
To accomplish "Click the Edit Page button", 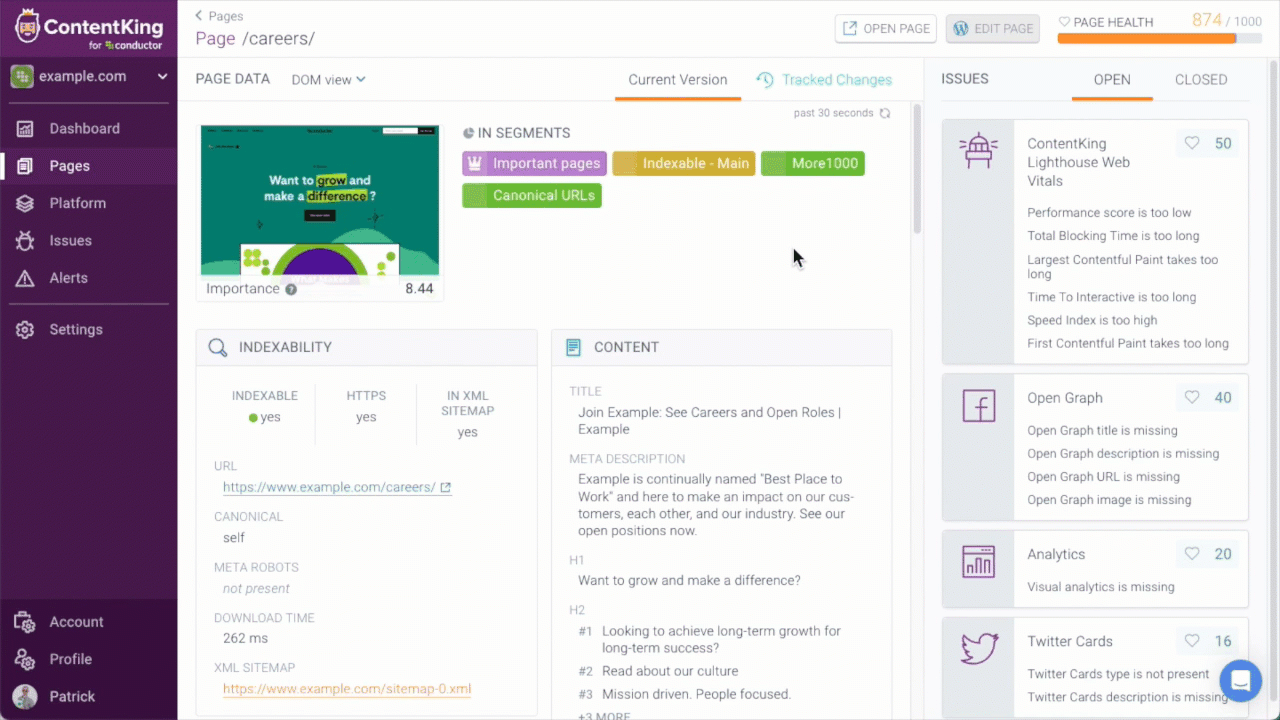I will click(x=993, y=28).
